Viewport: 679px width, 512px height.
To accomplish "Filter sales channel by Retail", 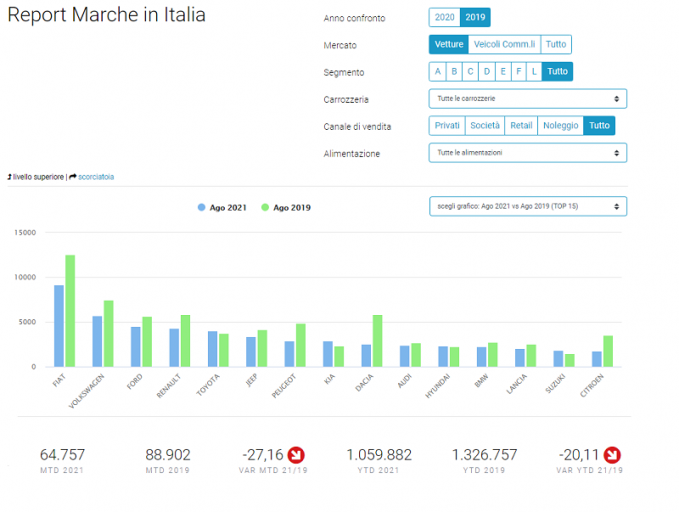I will pyautogui.click(x=521, y=126).
